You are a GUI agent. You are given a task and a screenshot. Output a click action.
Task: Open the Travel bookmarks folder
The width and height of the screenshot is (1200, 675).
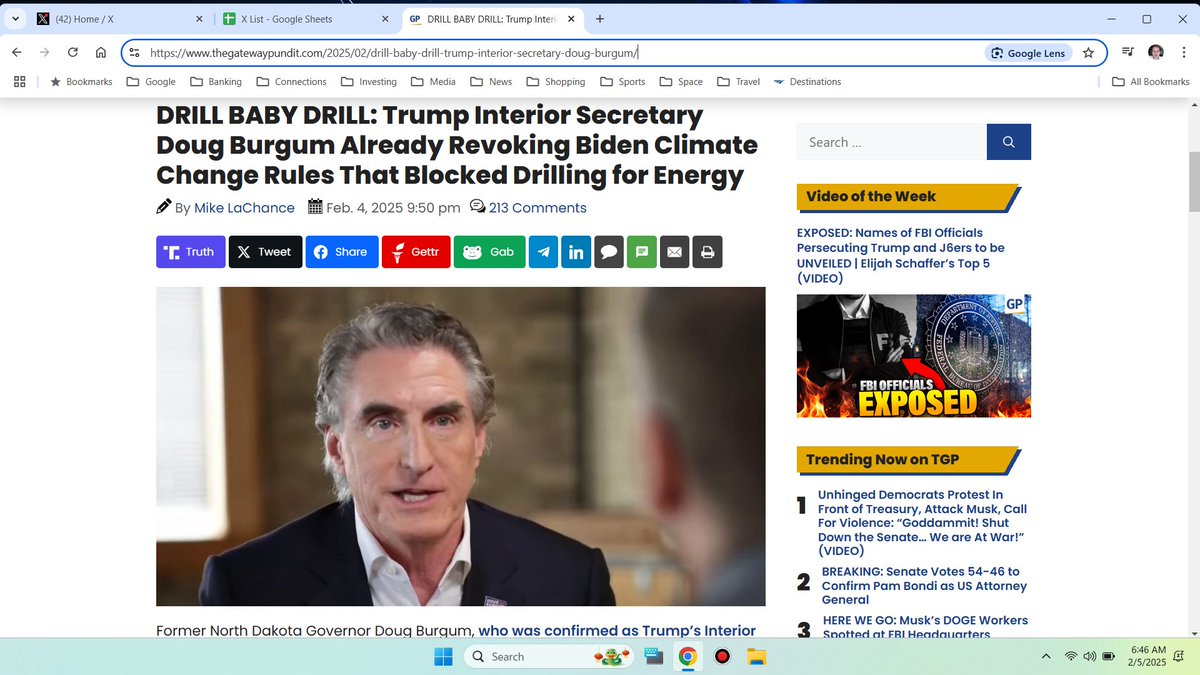click(x=738, y=82)
